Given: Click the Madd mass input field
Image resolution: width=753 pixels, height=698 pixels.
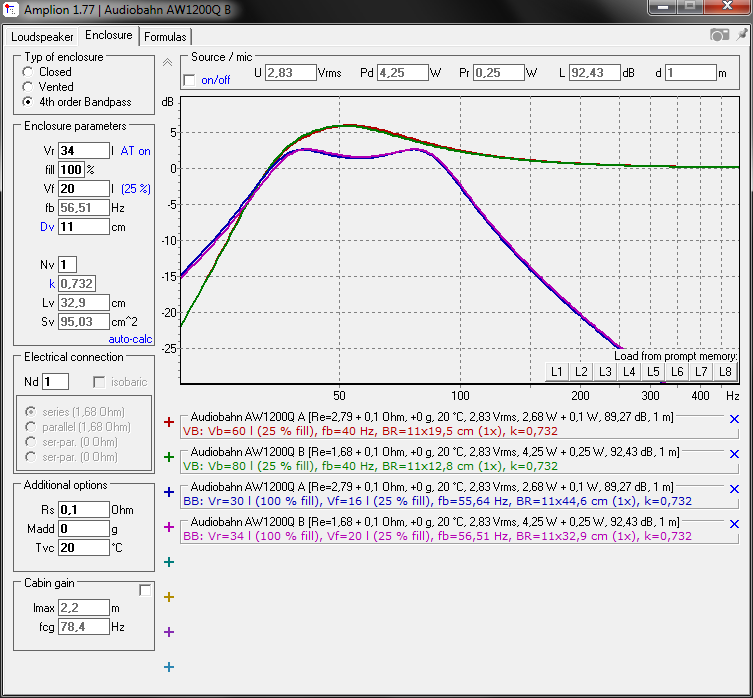Looking at the screenshot, I should coord(84,528).
